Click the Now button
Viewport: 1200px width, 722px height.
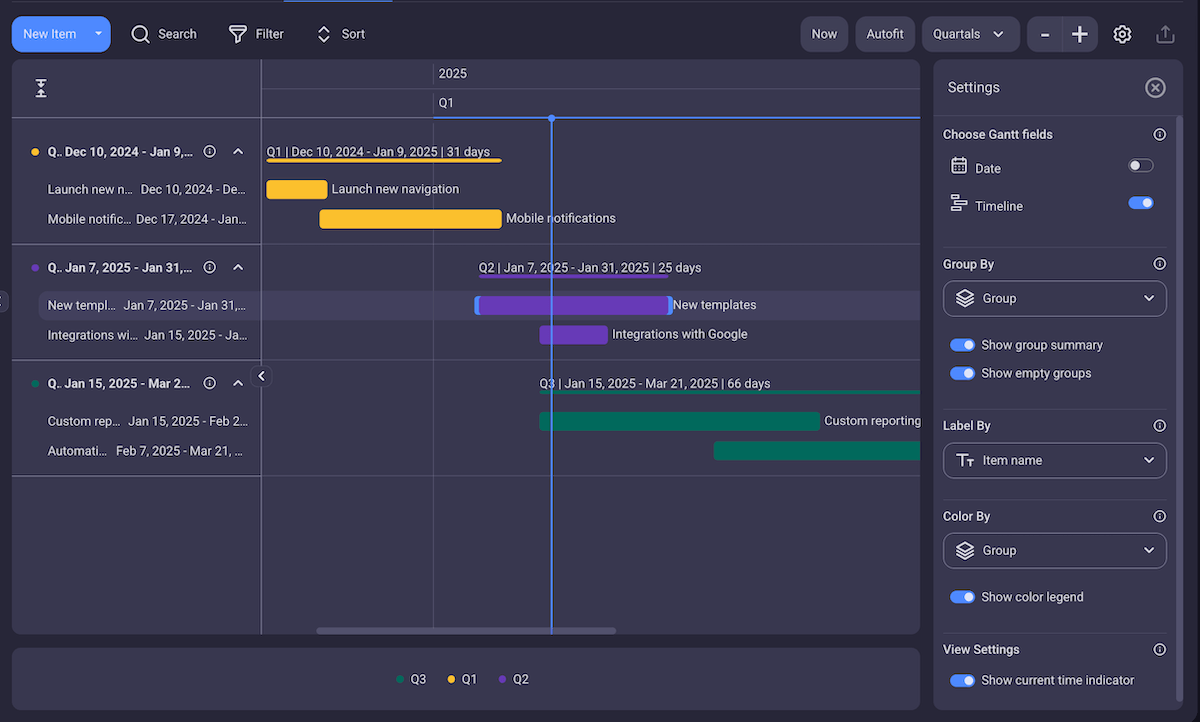pyautogui.click(x=824, y=34)
